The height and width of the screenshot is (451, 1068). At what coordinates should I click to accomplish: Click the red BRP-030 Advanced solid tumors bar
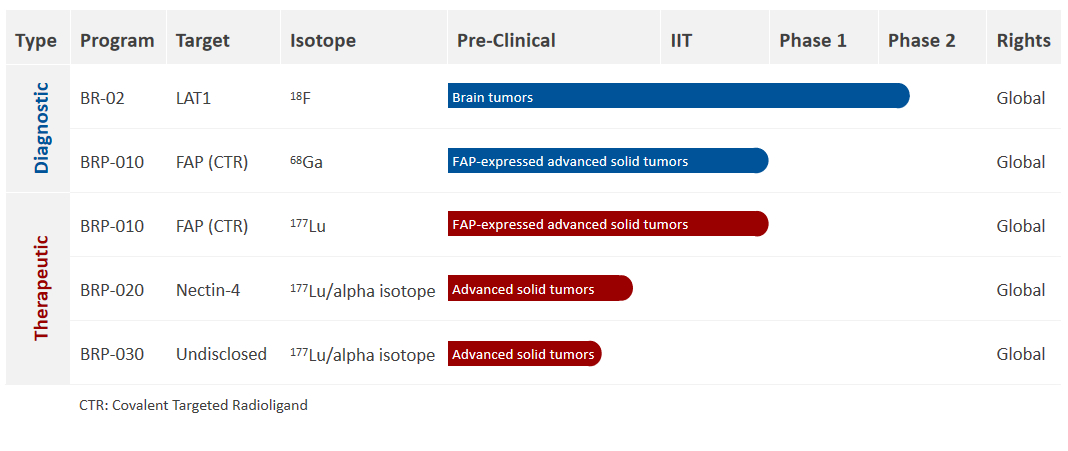[x=524, y=354]
